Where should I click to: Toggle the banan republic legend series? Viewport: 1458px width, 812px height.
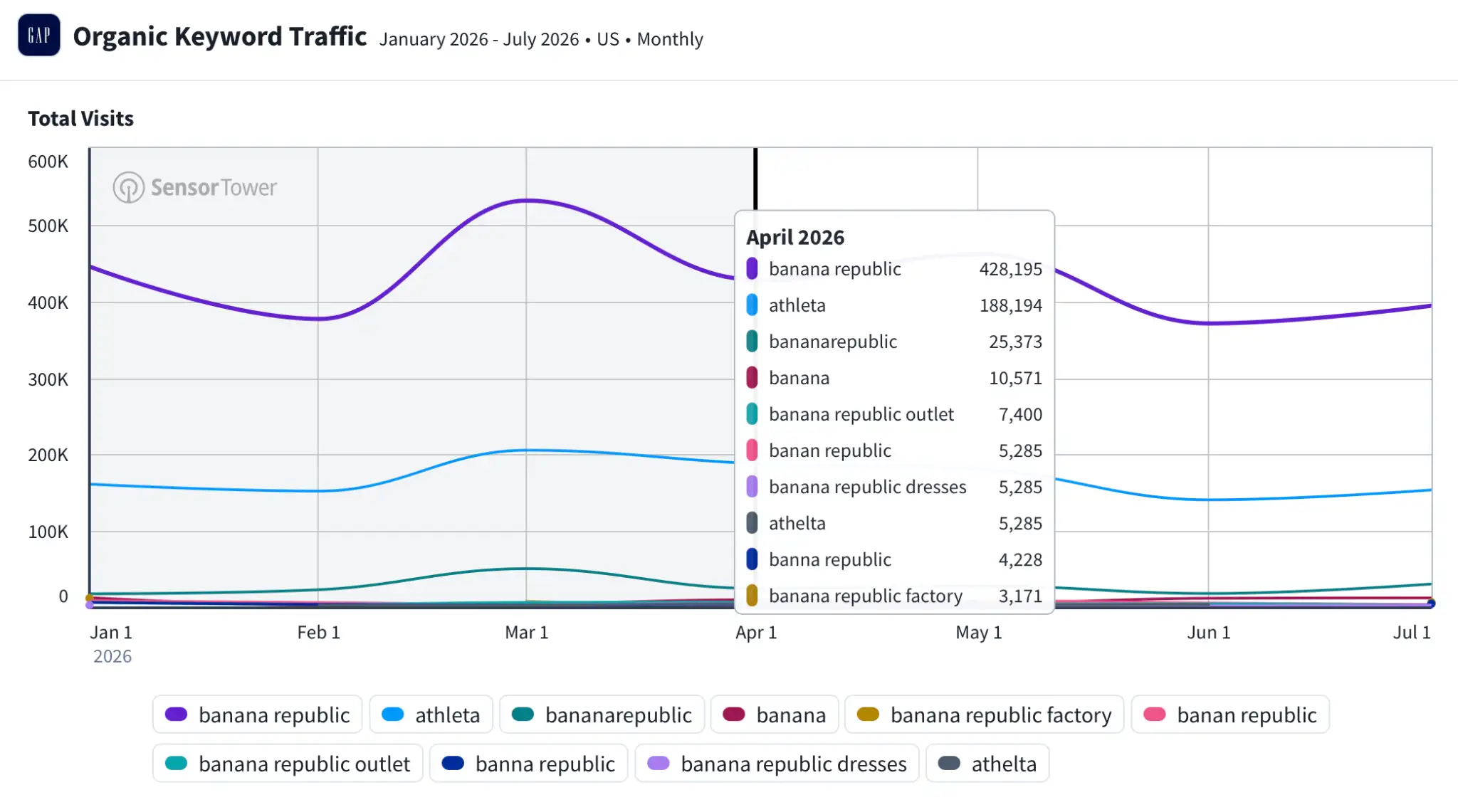(1230, 715)
